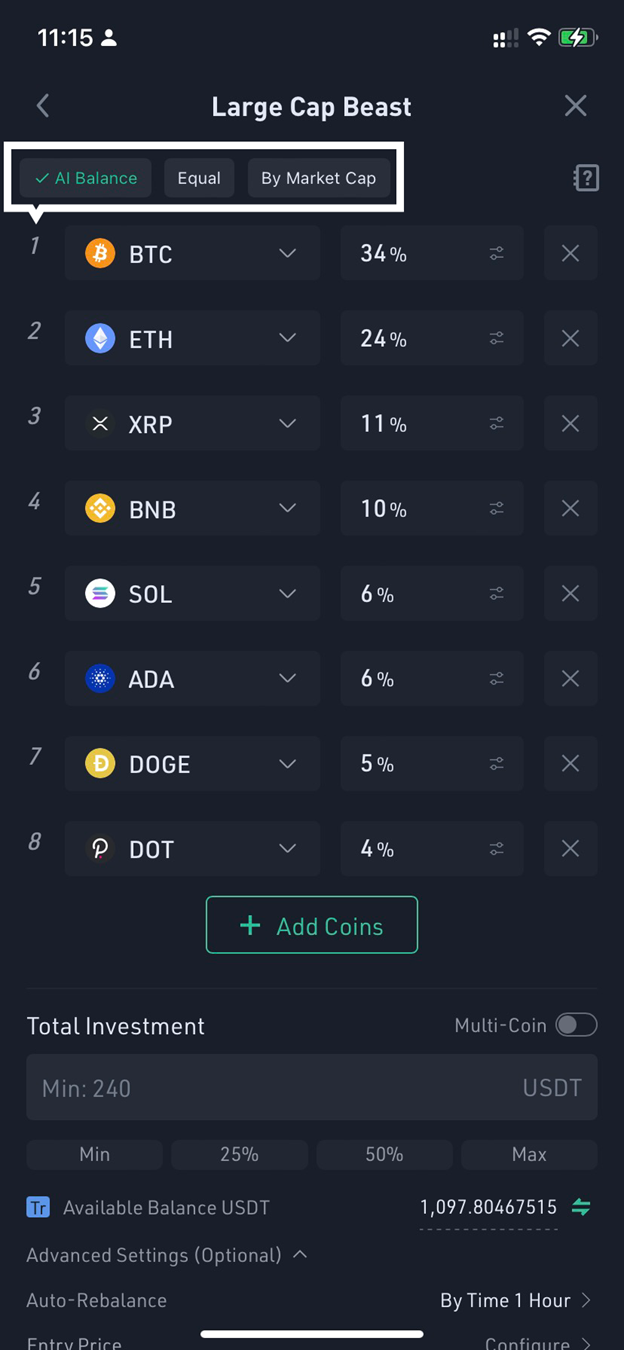The image size is (624, 1350).
Task: Open the ADA coin selector chevron
Action: click(288, 678)
